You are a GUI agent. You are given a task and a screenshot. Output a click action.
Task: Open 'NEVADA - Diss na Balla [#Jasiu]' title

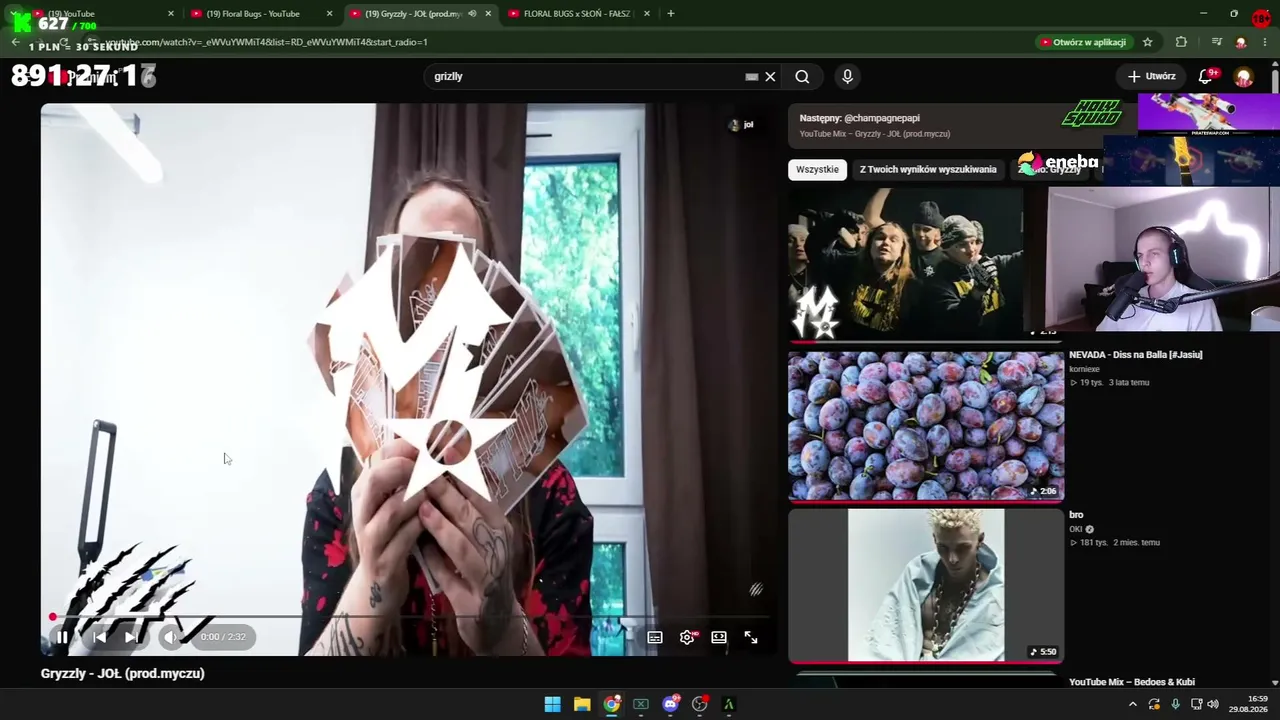click(1136, 355)
